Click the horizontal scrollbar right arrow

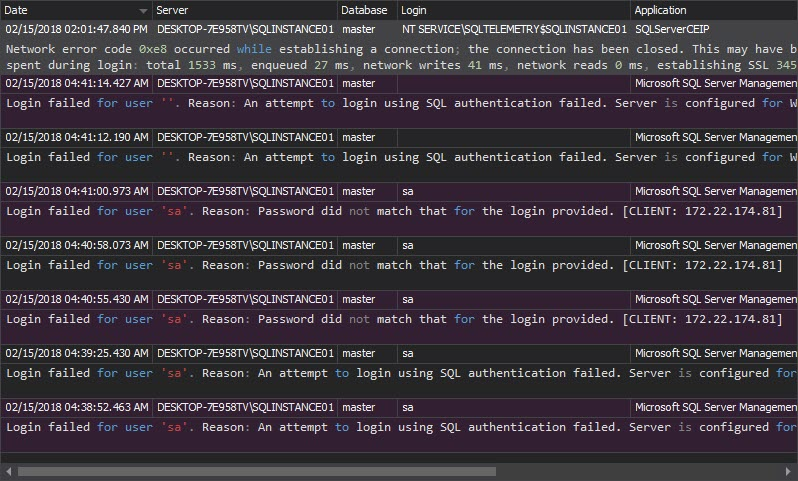coord(788,471)
